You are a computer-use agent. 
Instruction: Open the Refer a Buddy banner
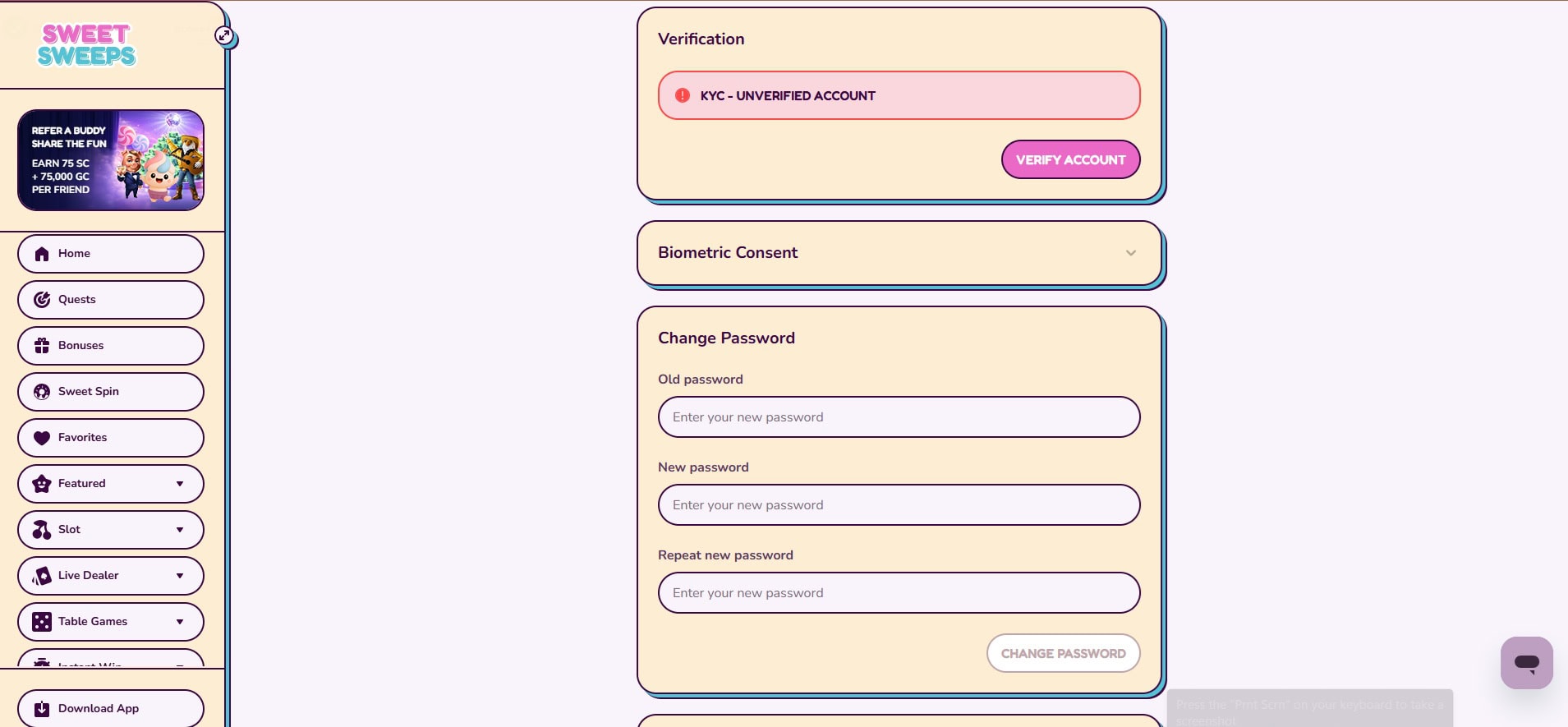pyautogui.click(x=111, y=160)
